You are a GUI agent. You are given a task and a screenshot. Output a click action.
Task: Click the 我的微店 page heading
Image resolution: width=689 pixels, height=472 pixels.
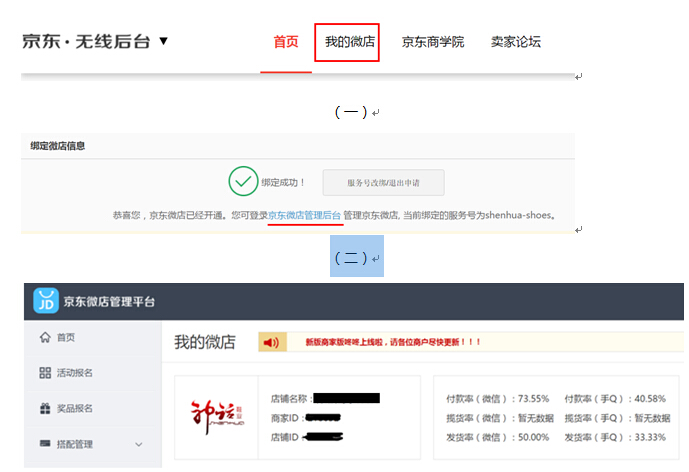205,342
